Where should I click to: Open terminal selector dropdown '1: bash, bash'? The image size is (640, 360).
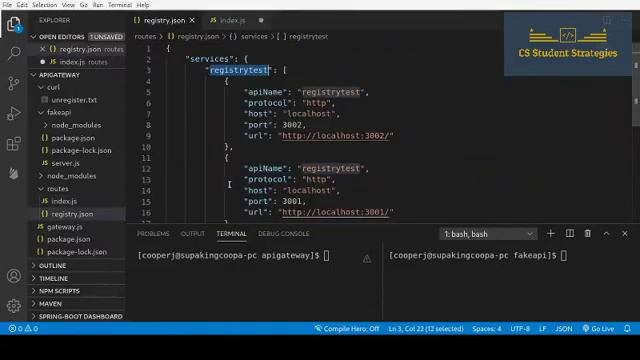[488, 234]
